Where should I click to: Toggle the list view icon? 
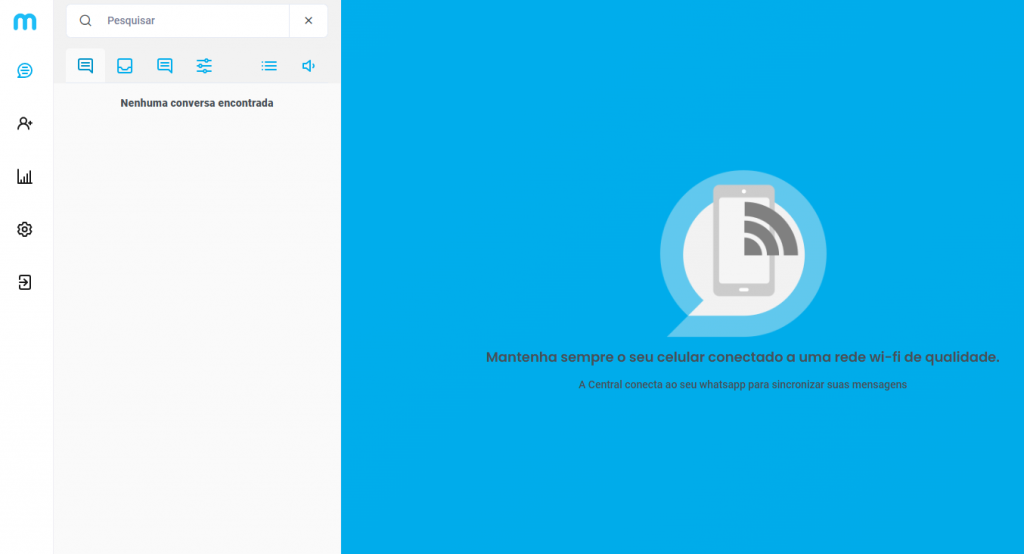click(269, 66)
